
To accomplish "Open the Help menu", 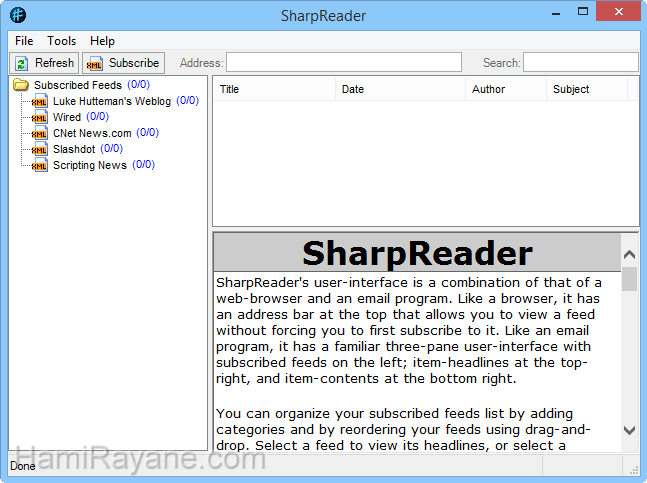I will [102, 41].
